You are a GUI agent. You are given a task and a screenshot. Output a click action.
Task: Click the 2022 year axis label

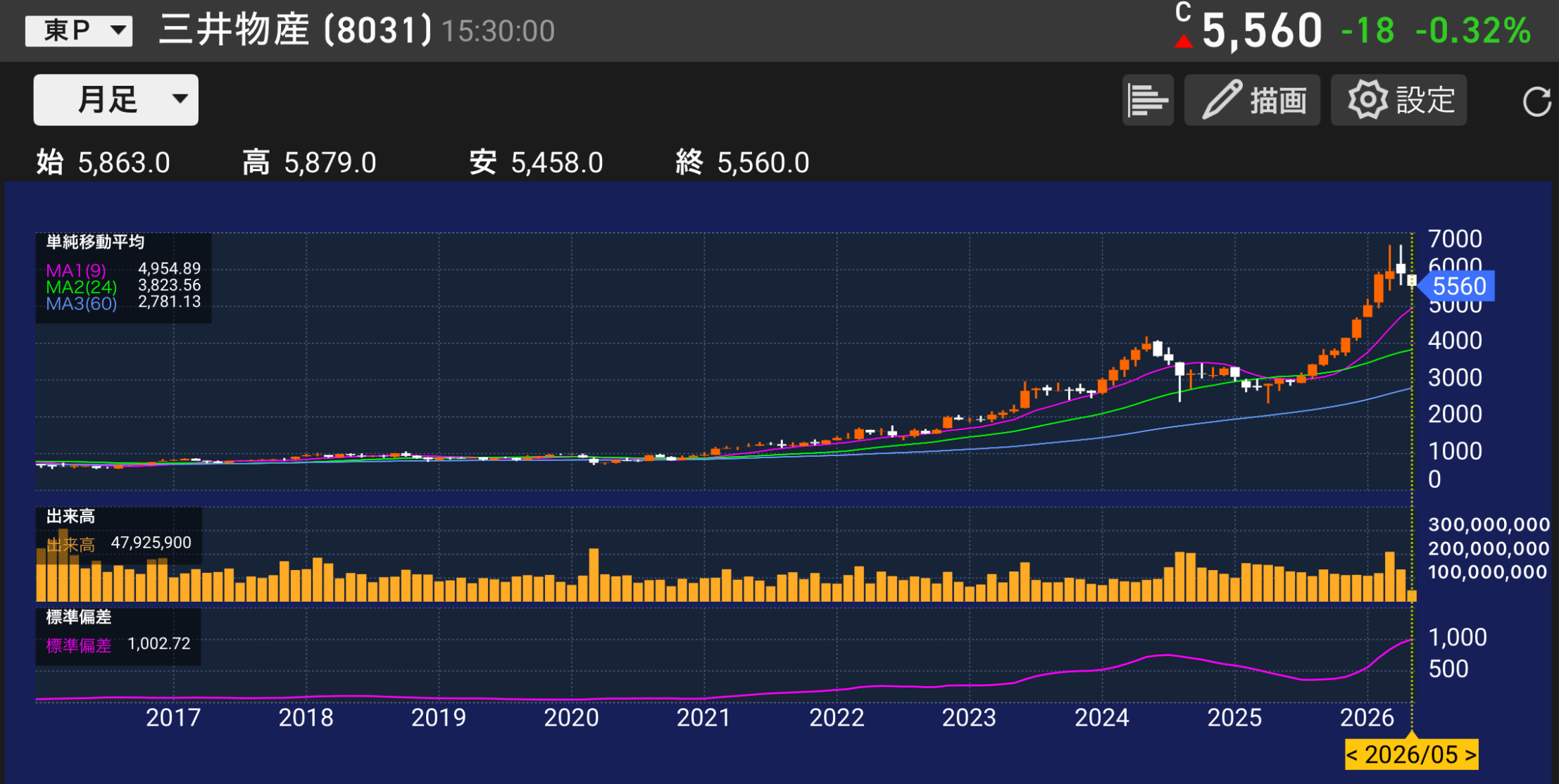click(x=837, y=718)
